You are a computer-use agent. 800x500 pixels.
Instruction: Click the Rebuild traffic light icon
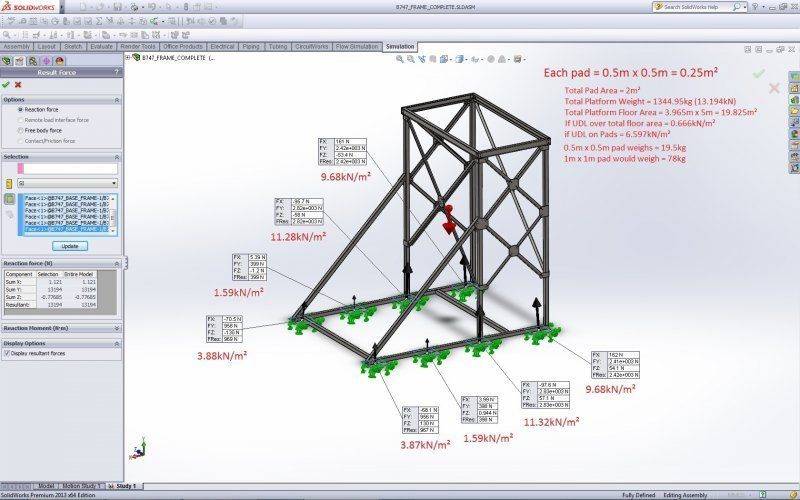[x=186, y=7]
